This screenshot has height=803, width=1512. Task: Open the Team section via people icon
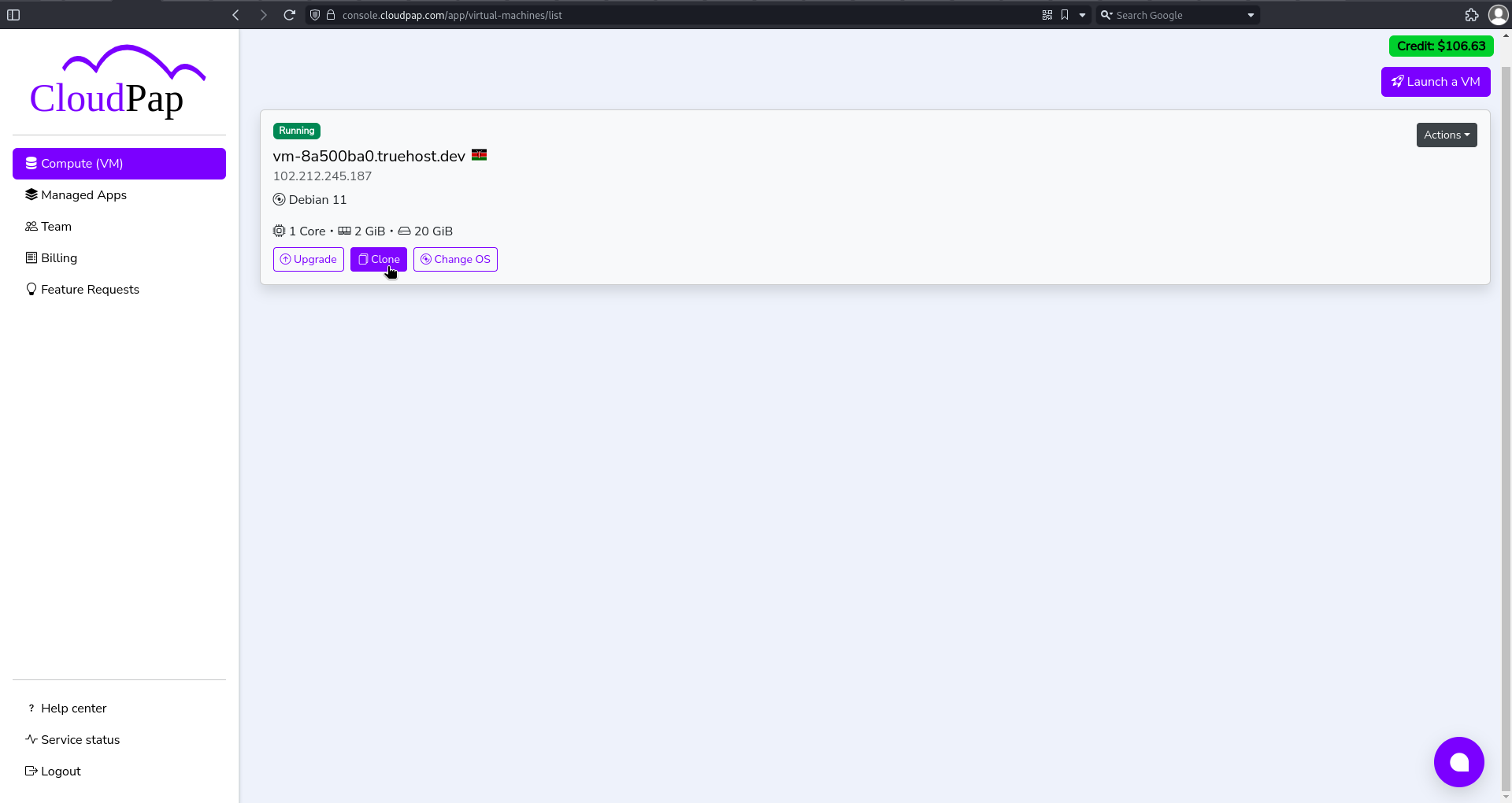31,226
